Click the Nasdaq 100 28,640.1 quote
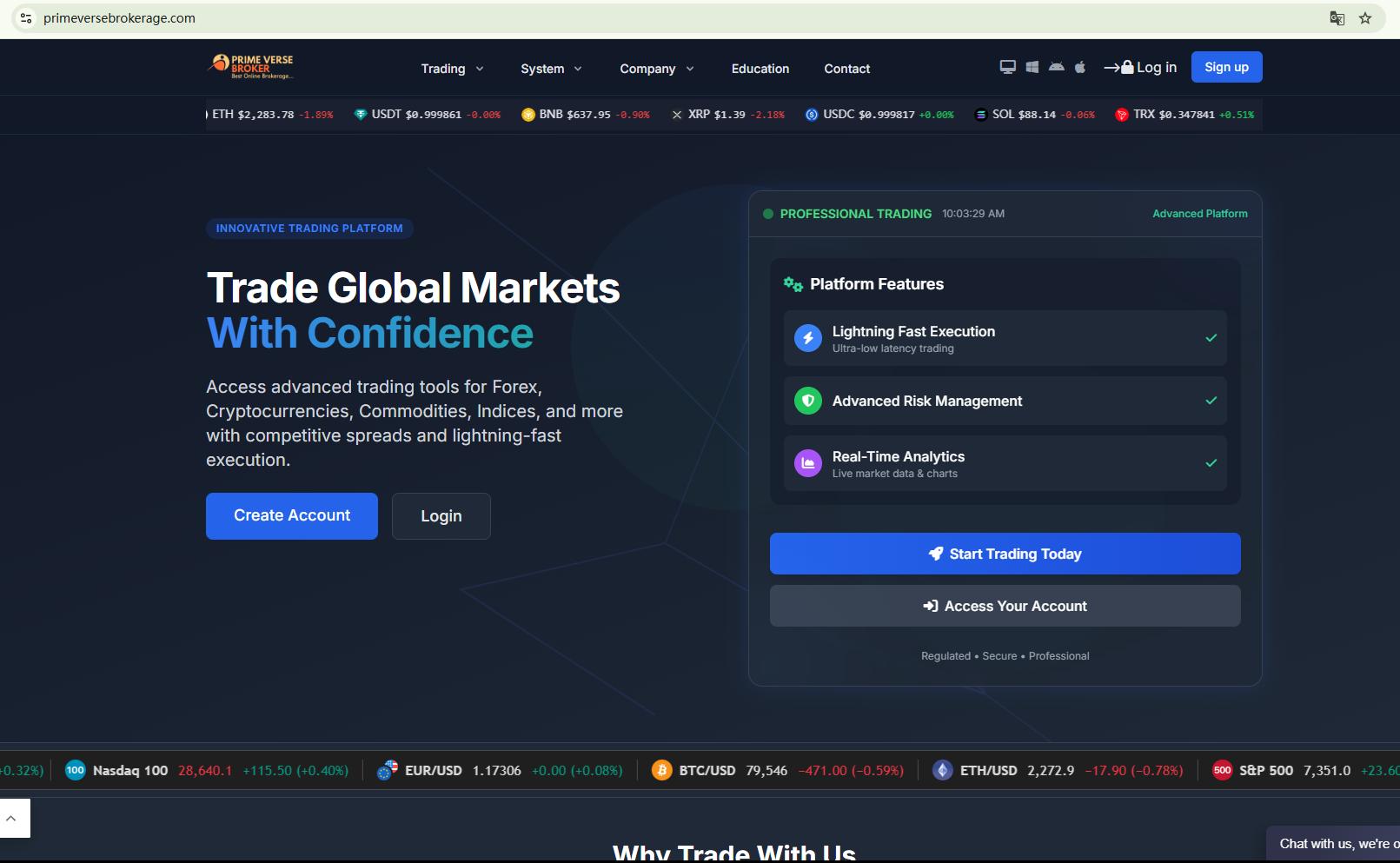The width and height of the screenshot is (1400, 863). click(207, 770)
